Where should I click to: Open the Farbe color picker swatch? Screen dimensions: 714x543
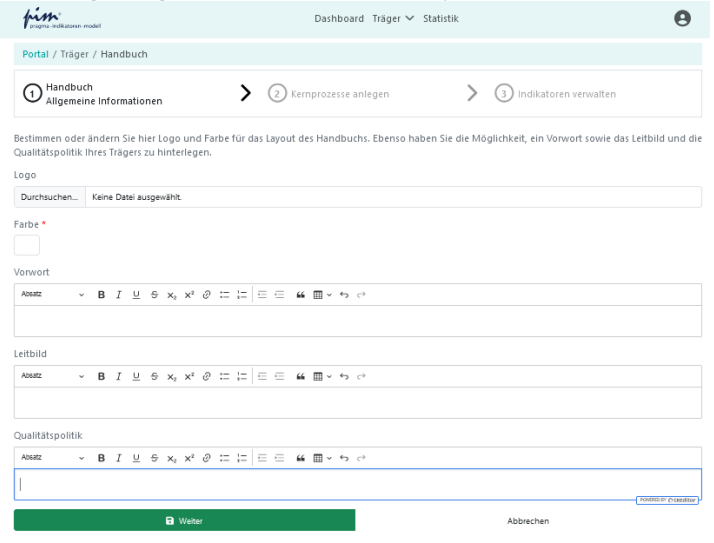click(27, 244)
